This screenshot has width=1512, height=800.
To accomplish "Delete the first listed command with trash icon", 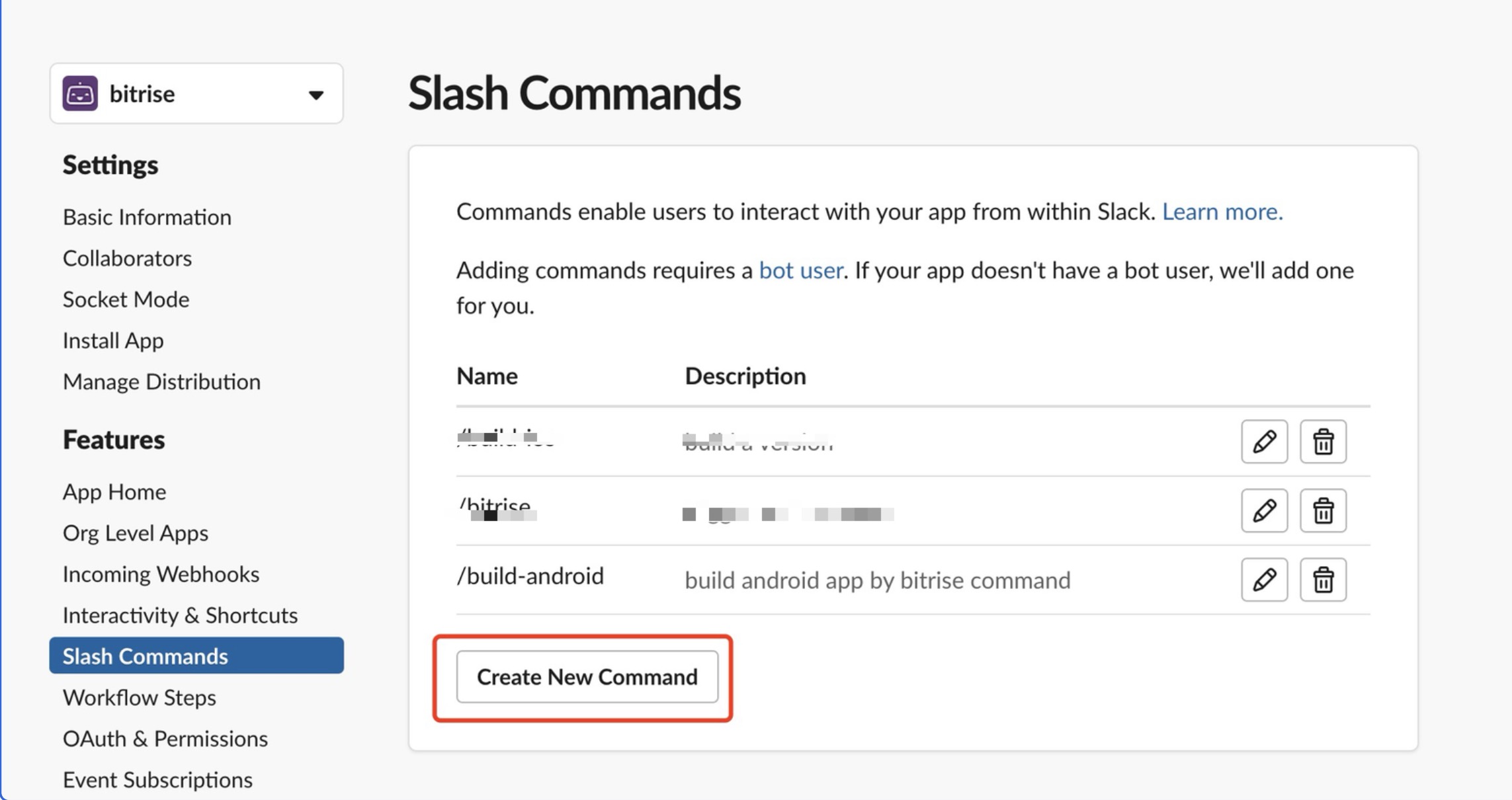I will coord(1323,441).
